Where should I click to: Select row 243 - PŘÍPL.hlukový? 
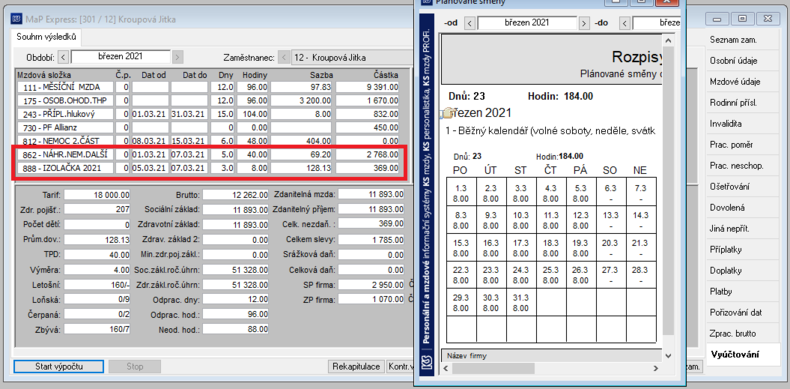[x=208, y=114]
